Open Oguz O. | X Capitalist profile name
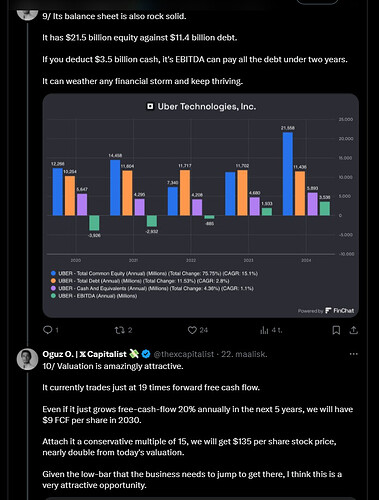 click(x=84, y=354)
